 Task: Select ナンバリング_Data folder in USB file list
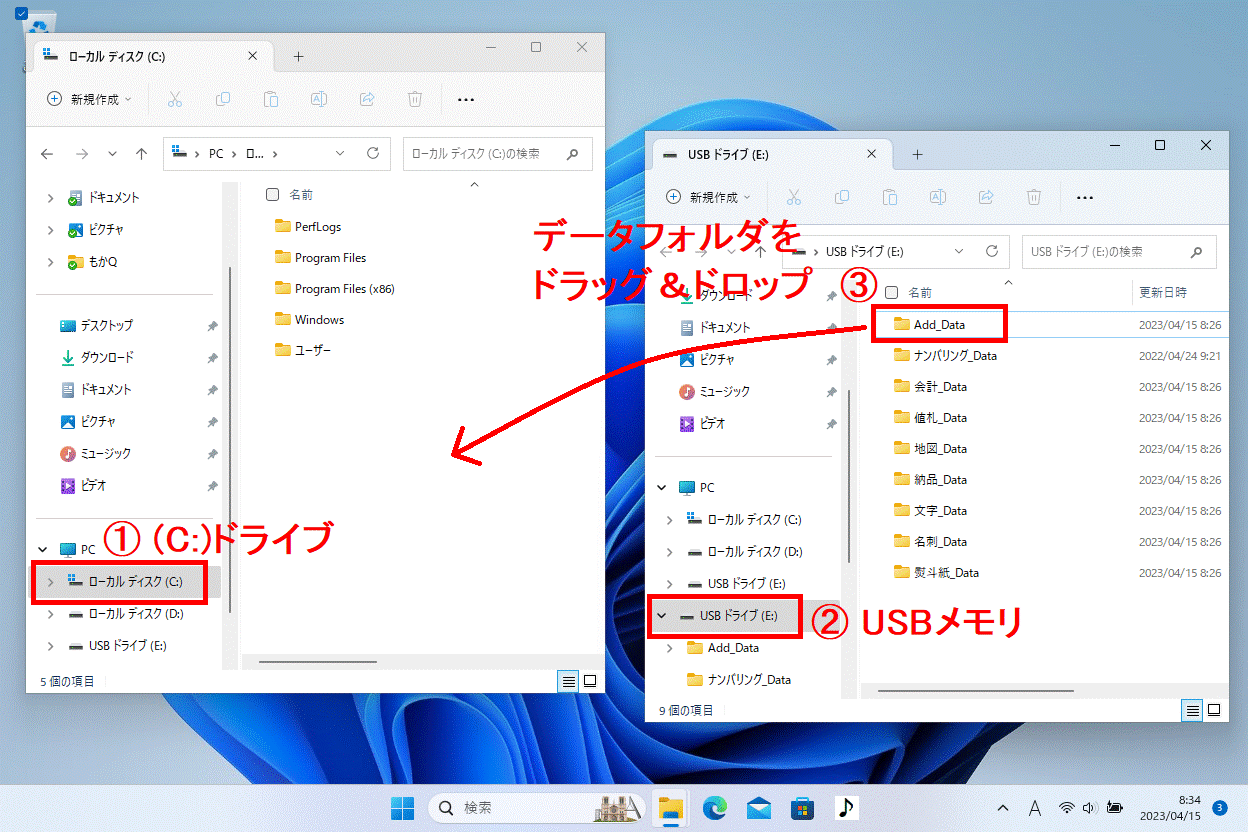[945, 355]
